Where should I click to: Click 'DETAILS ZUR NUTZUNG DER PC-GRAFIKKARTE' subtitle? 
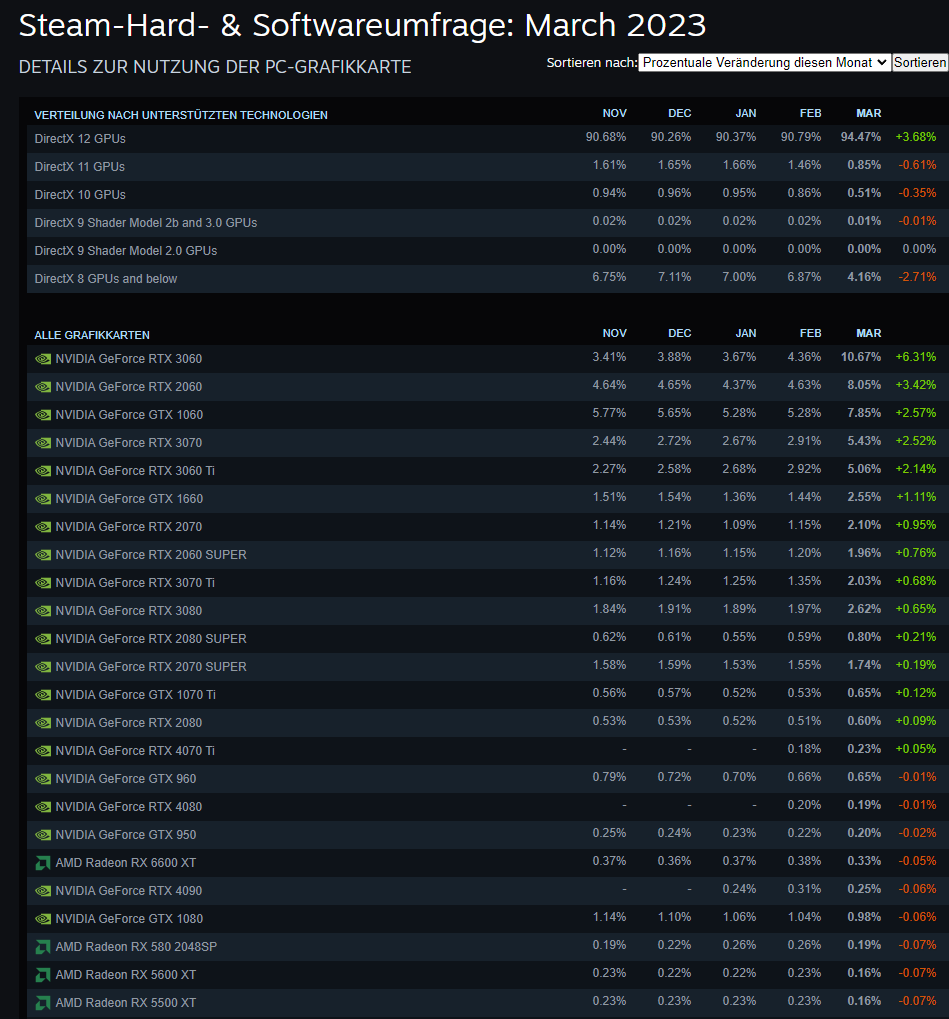(x=214, y=67)
